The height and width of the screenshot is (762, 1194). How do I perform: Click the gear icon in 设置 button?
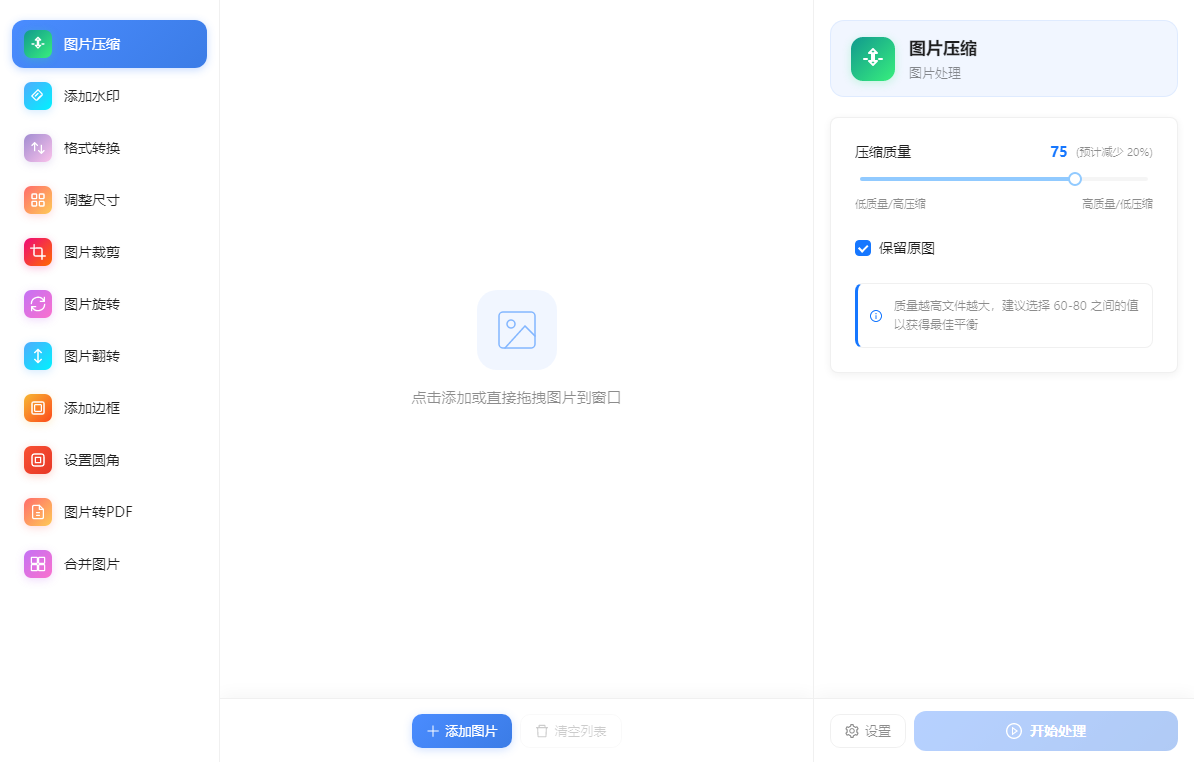[852, 731]
